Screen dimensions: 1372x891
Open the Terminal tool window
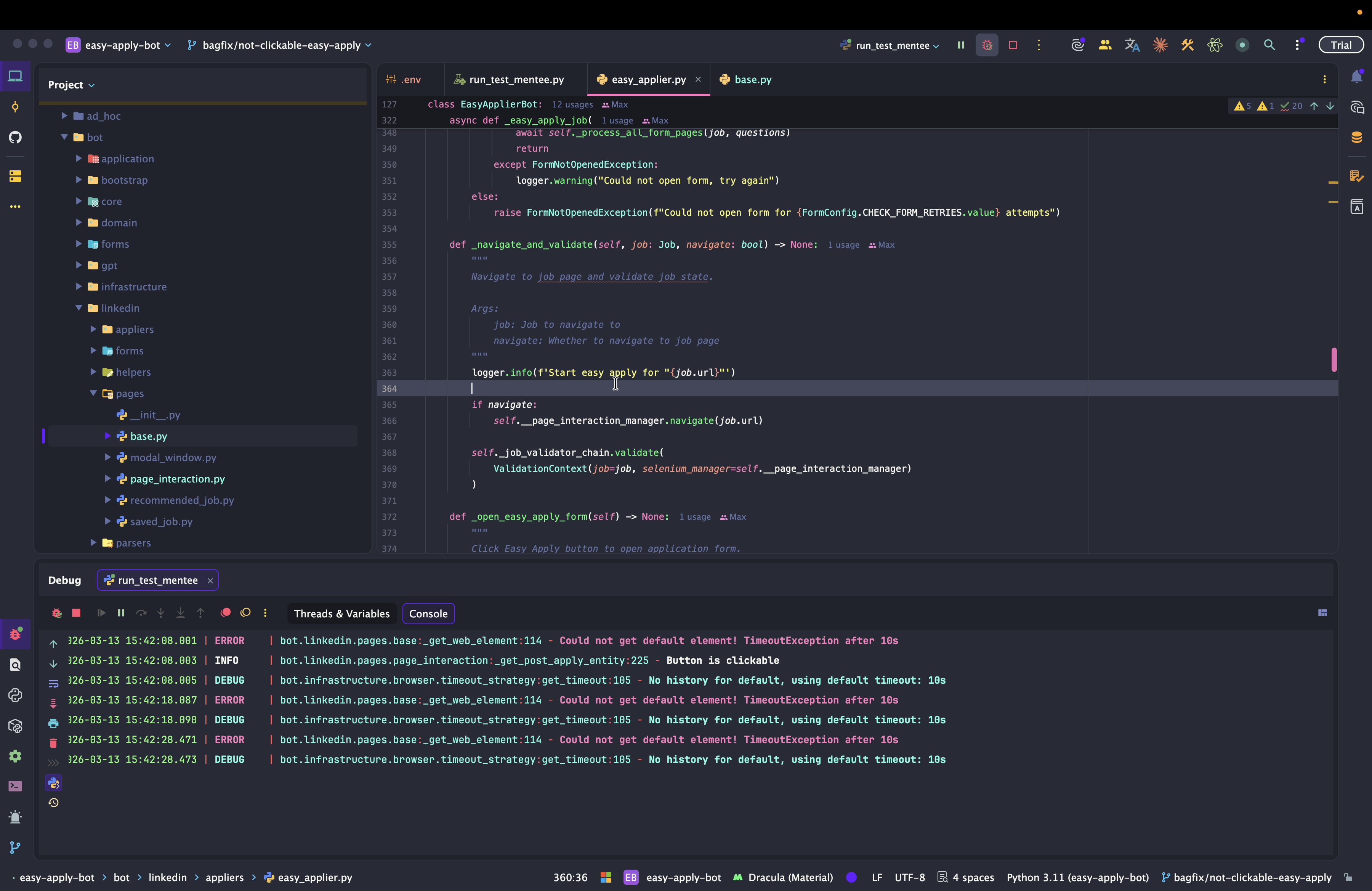point(16,786)
